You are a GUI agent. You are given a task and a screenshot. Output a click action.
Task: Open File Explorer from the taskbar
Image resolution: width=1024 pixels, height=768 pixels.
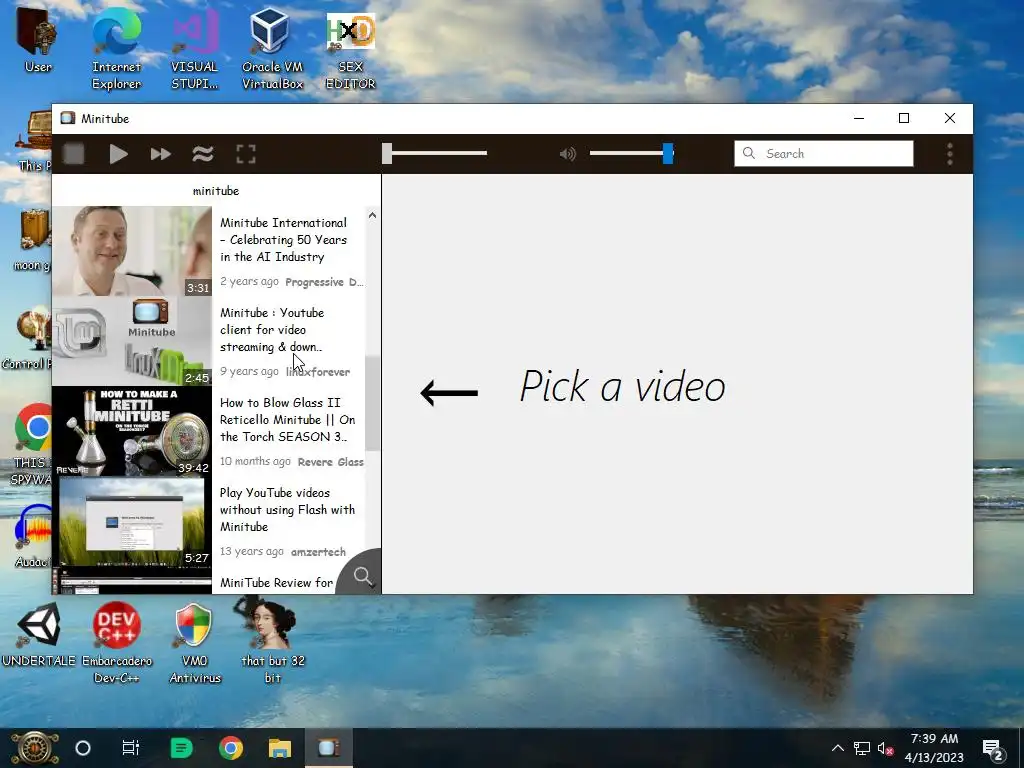(280, 748)
